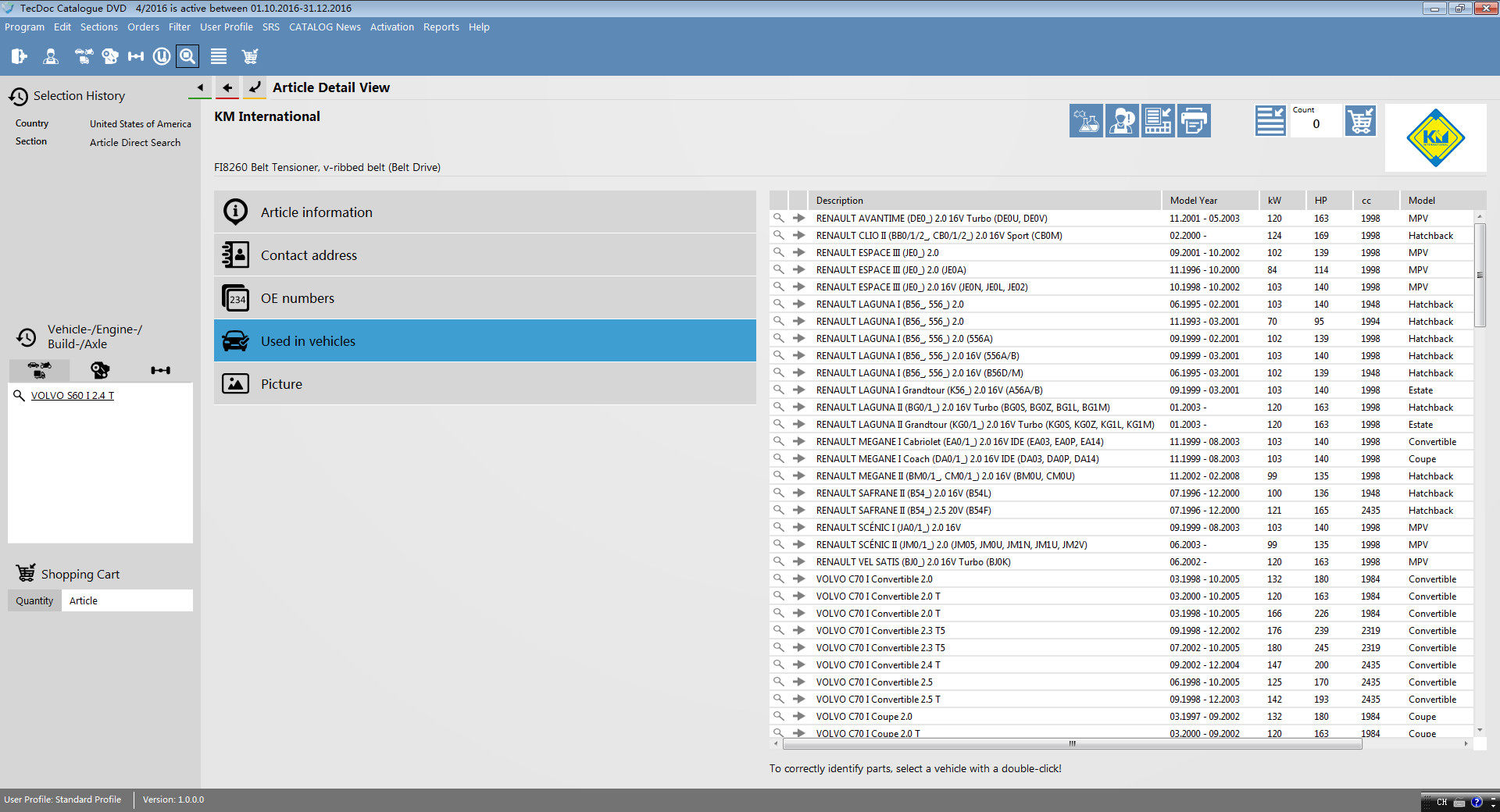Click the Selection History clock icon
This screenshot has width=1500, height=812.
19,96
